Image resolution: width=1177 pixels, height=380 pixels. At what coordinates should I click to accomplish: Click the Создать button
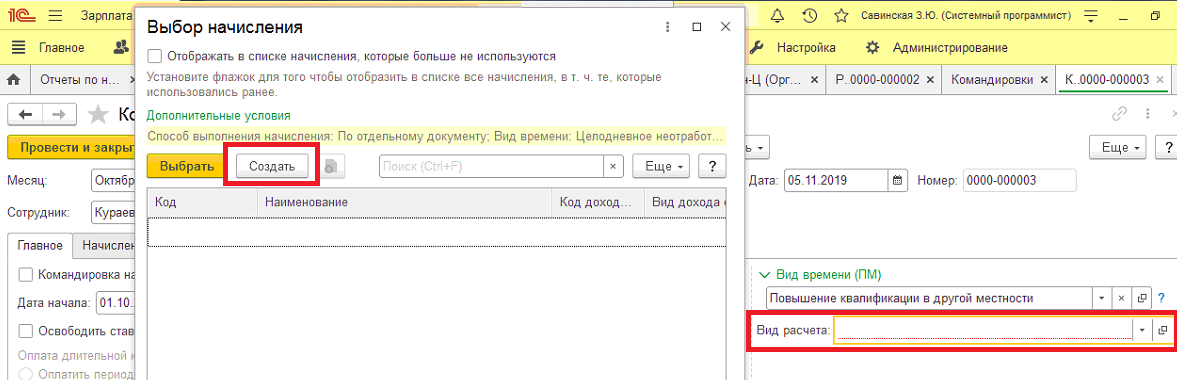[x=272, y=166]
